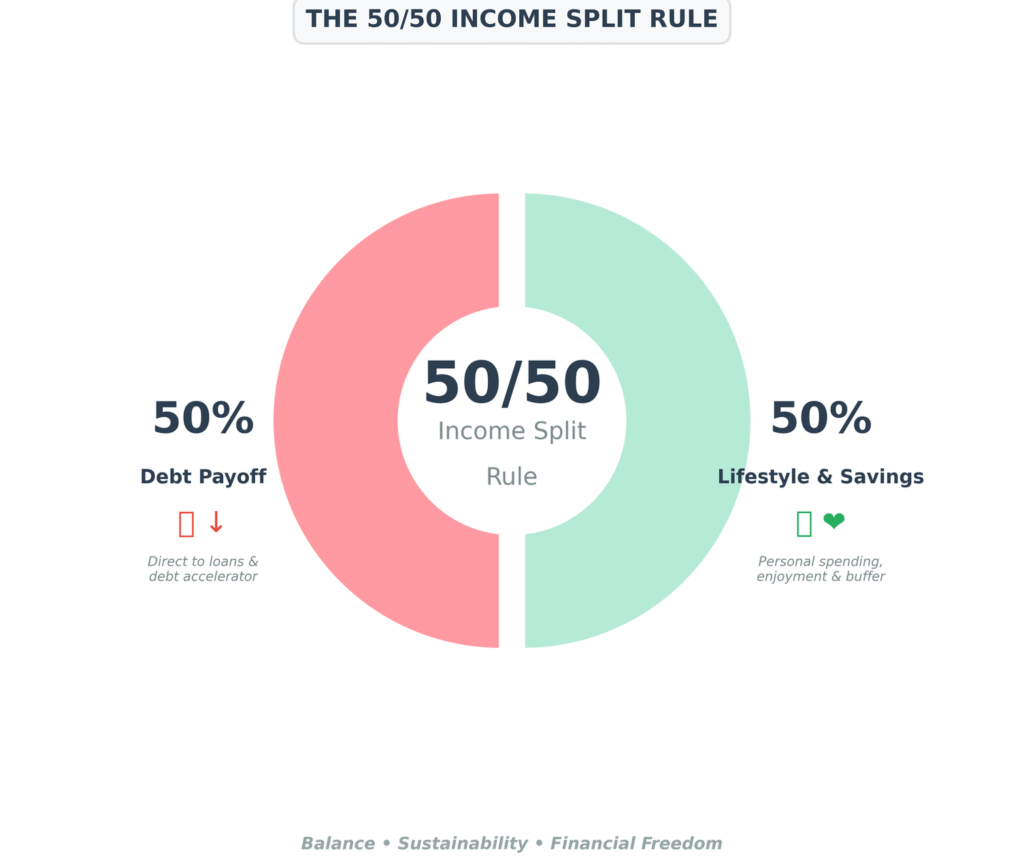Screen dimensions: 1024x861
Task: Click the green heart icon
Action: tap(833, 522)
